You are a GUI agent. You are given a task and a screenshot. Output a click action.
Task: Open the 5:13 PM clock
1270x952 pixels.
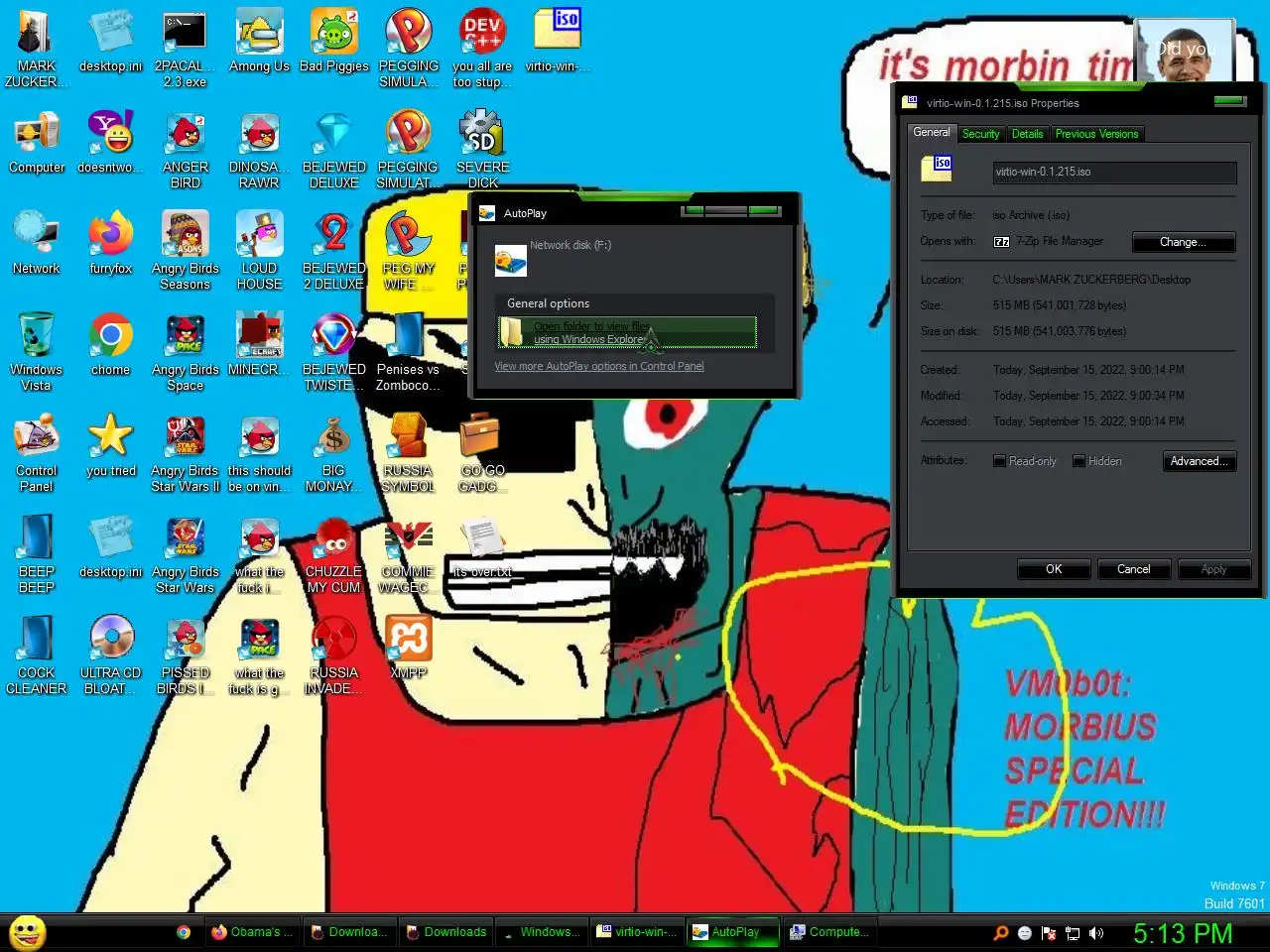pos(1183,933)
